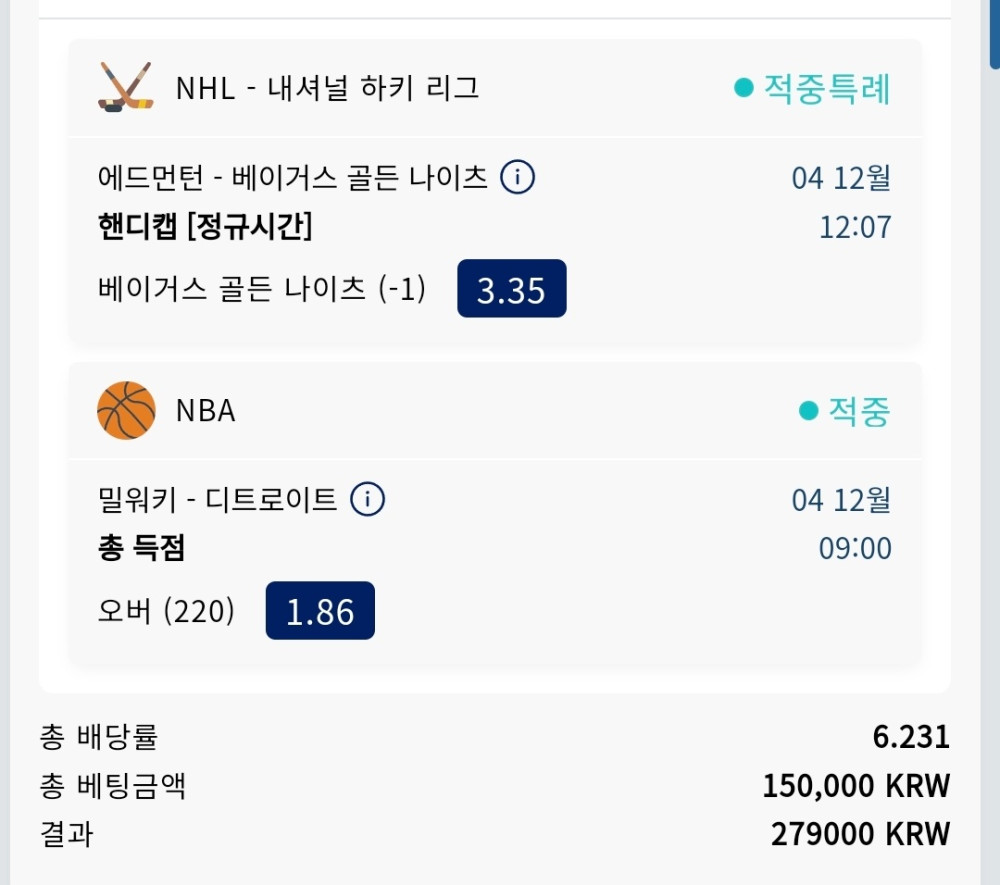Click the teal dot beside 적중특례
Image resolution: width=1000 pixels, height=885 pixels.
pos(743,89)
